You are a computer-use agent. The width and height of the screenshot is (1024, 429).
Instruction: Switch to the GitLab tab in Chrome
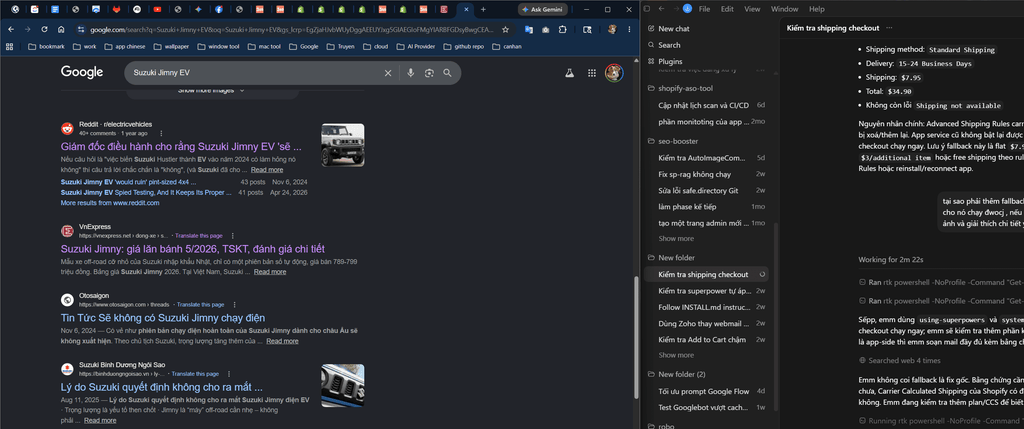[x=116, y=9]
